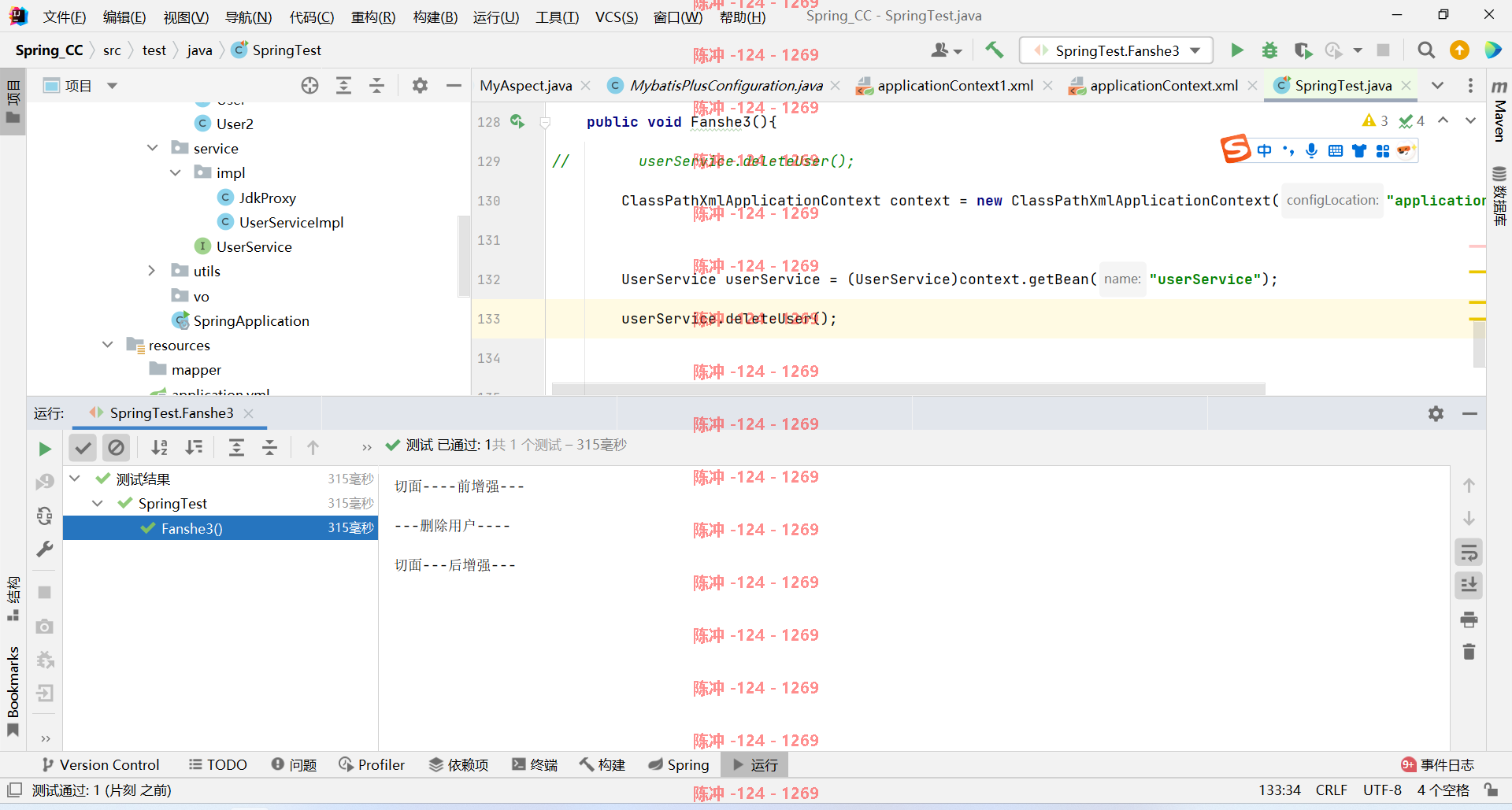Open the TODO tool window
This screenshot has width=1512, height=810.
click(x=218, y=765)
